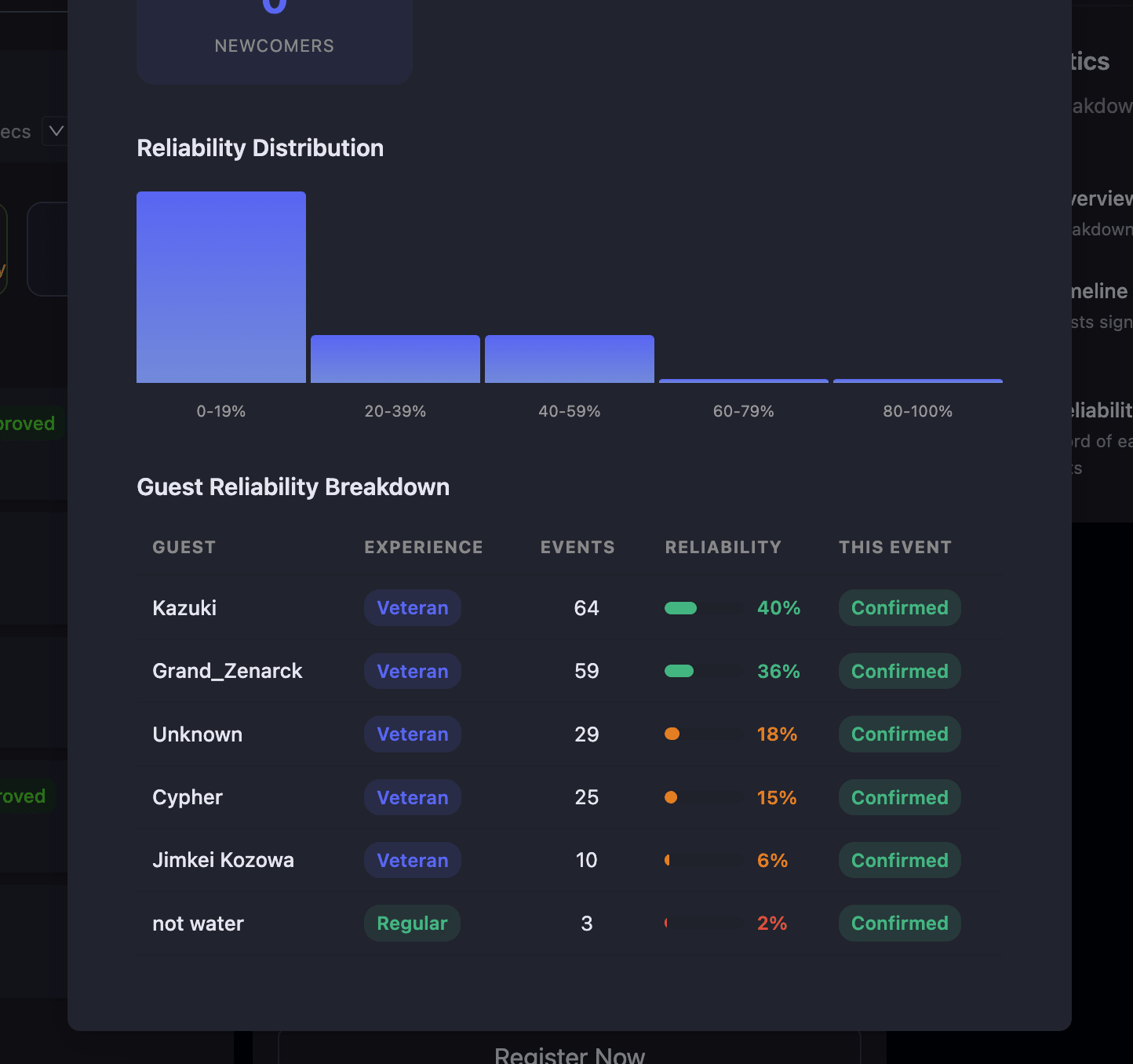This screenshot has width=1133, height=1064.
Task: Select the Veteran badge next to Kazuki
Action: (412, 607)
